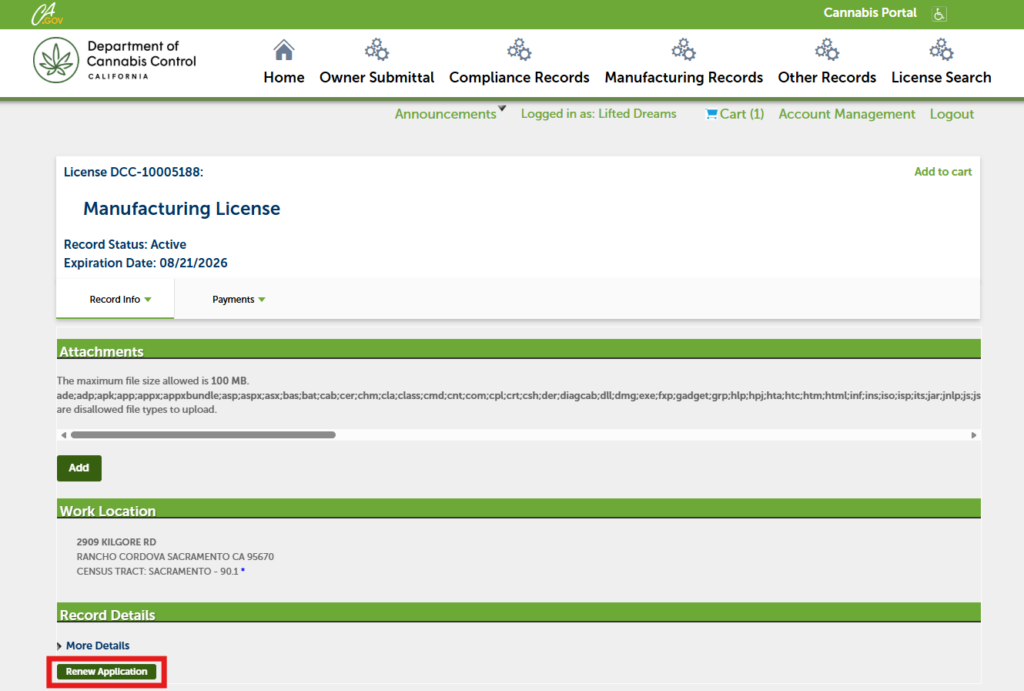Expand the Announcements dropdown
This screenshot has height=691, width=1024.
(450, 114)
